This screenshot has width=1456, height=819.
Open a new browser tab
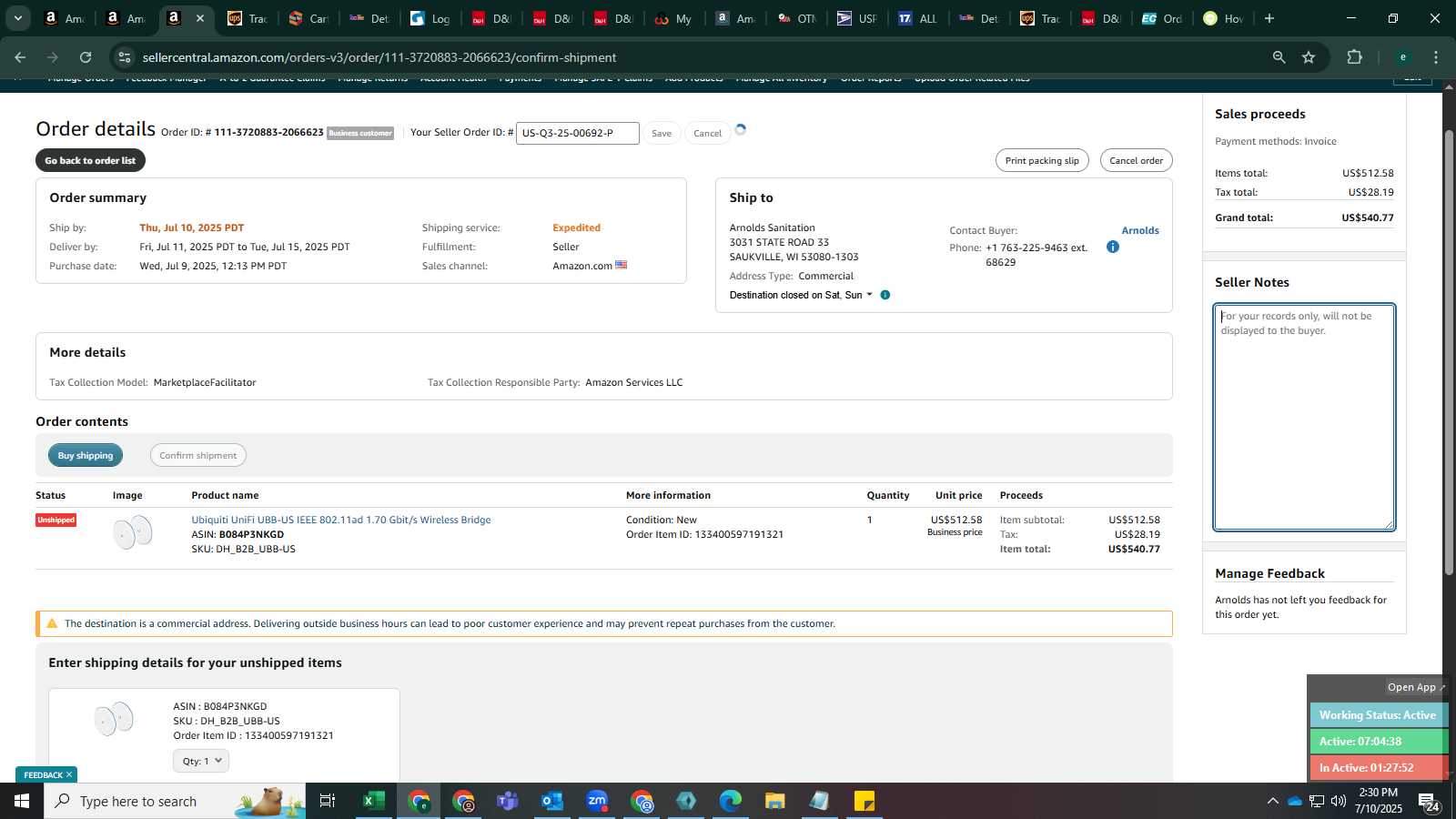click(1269, 18)
